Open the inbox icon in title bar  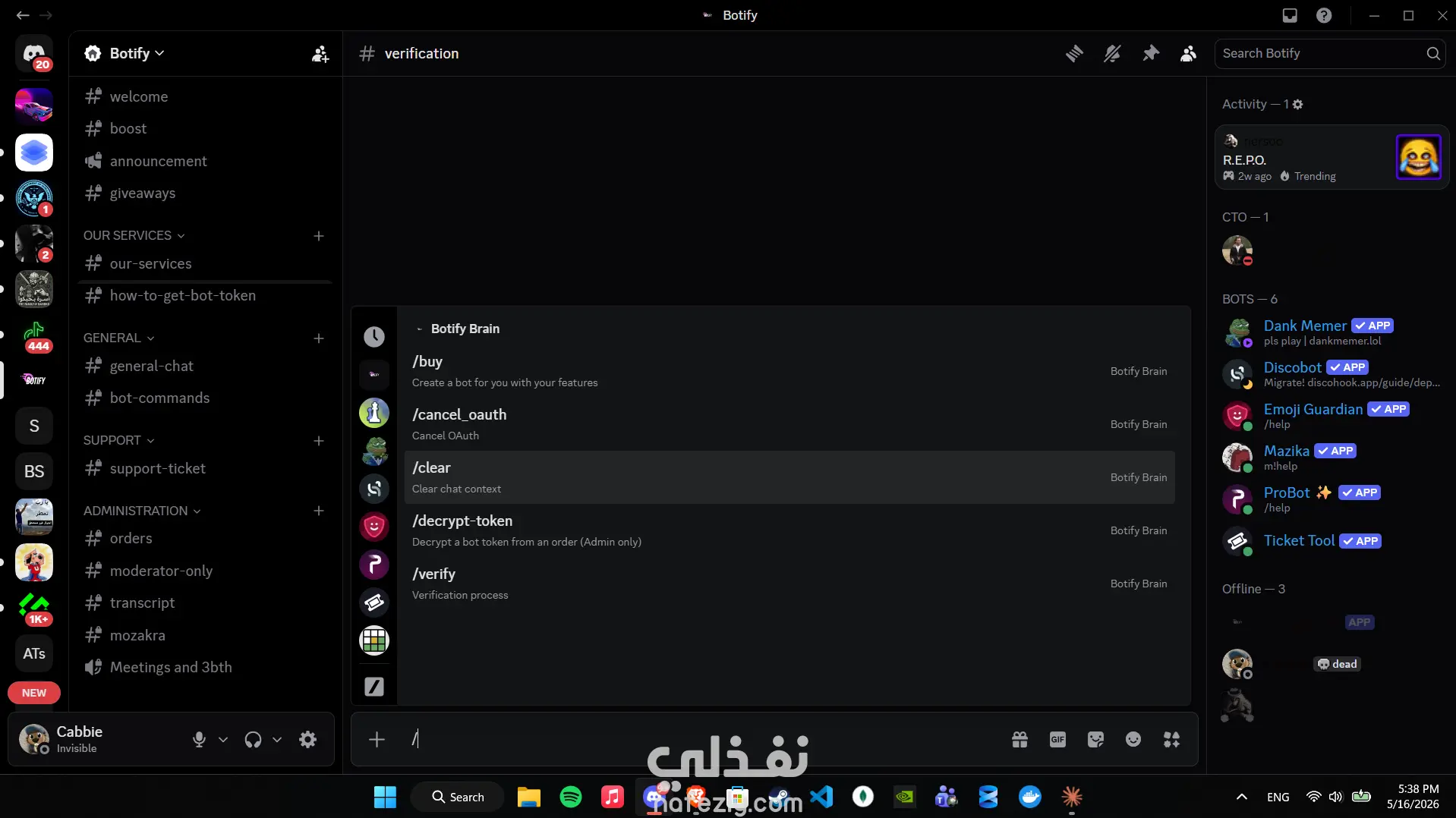pyautogui.click(x=1289, y=15)
